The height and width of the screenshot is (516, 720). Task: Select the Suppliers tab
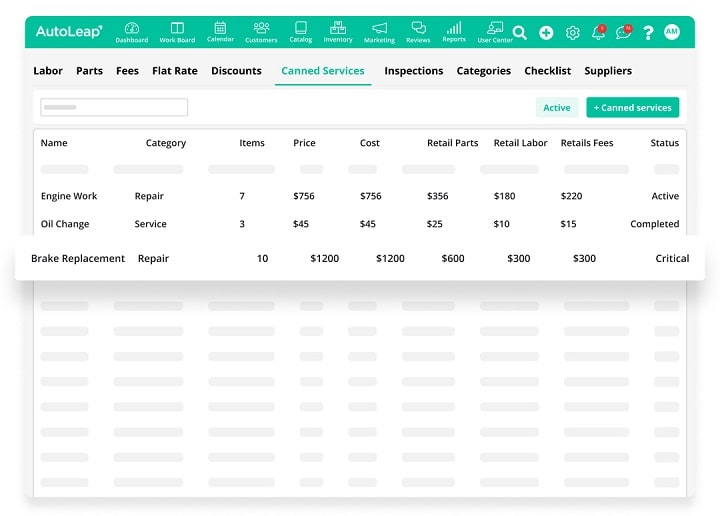click(x=608, y=71)
